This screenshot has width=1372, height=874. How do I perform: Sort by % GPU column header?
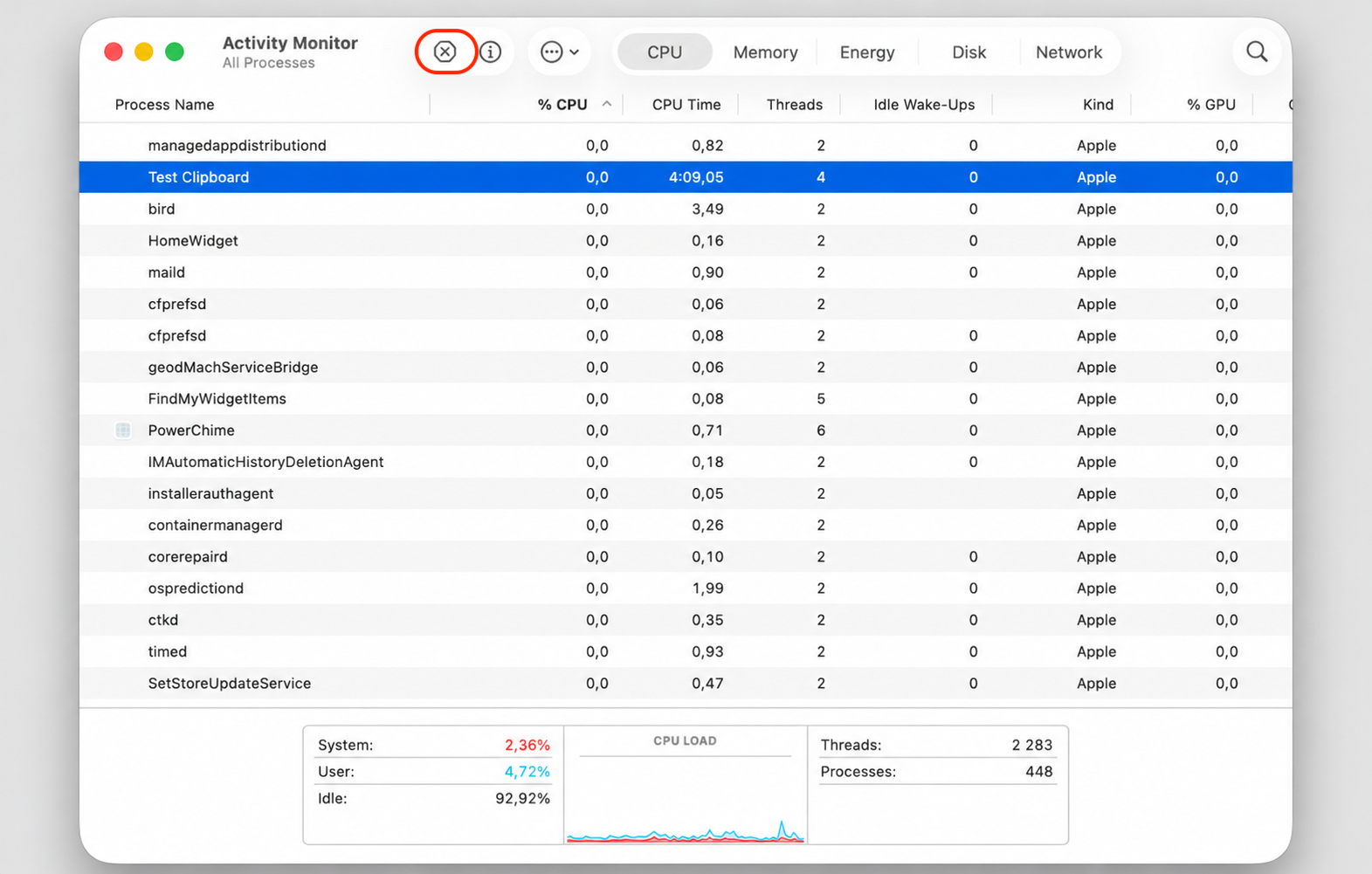pyautogui.click(x=1211, y=105)
